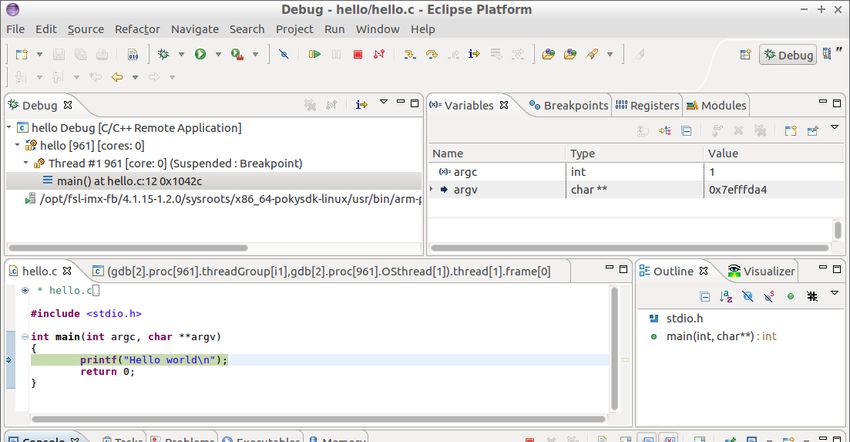
Task: Close the Variables view tab
Action: [504, 105]
